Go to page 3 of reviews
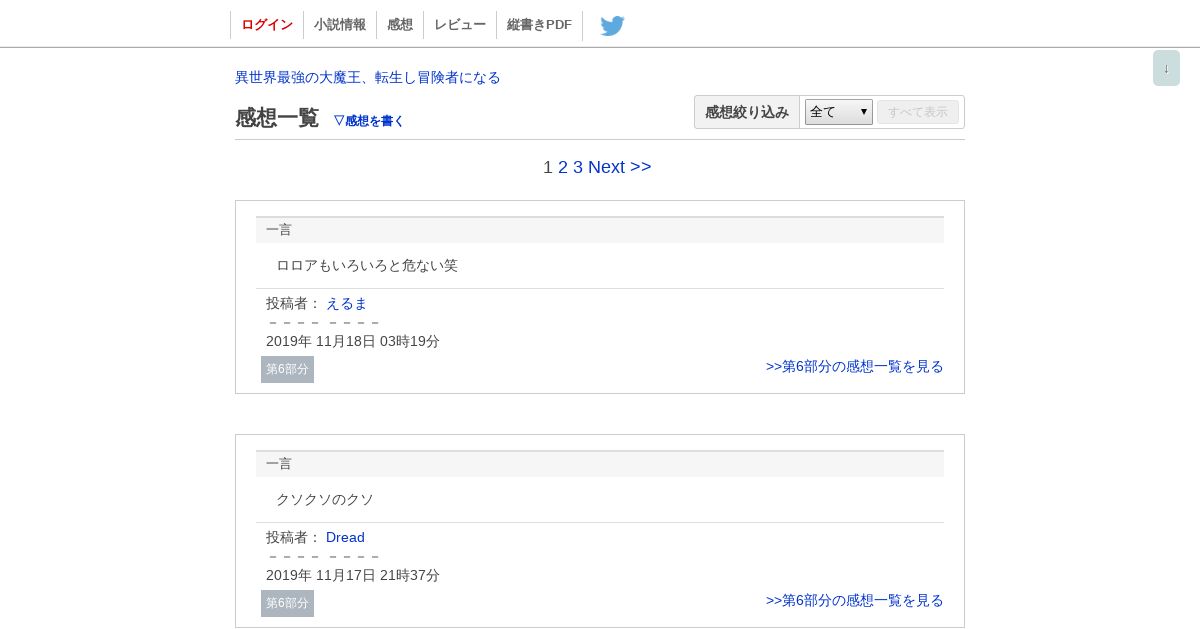1200x630 pixels. click(578, 167)
